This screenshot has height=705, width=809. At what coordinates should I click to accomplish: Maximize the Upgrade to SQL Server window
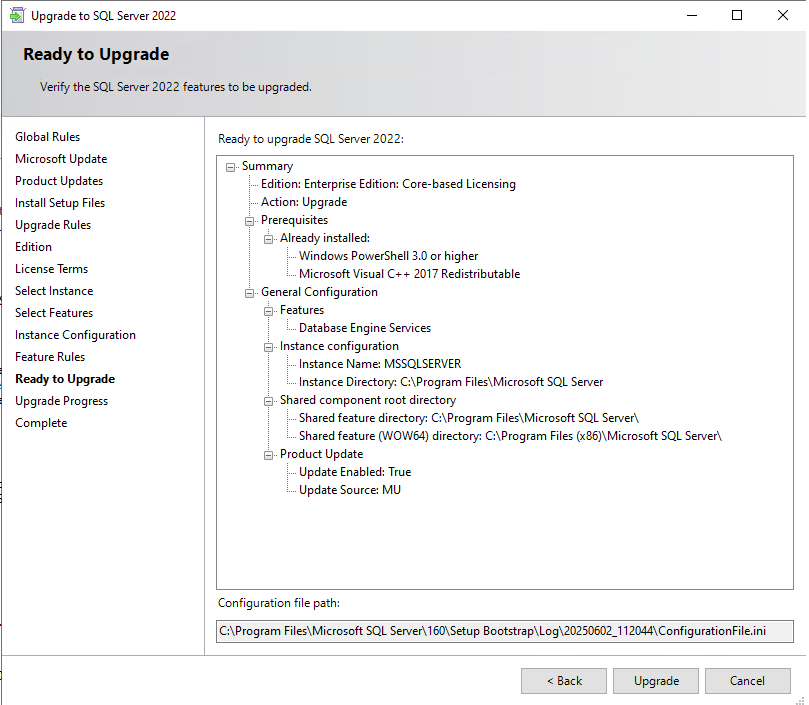coord(737,16)
